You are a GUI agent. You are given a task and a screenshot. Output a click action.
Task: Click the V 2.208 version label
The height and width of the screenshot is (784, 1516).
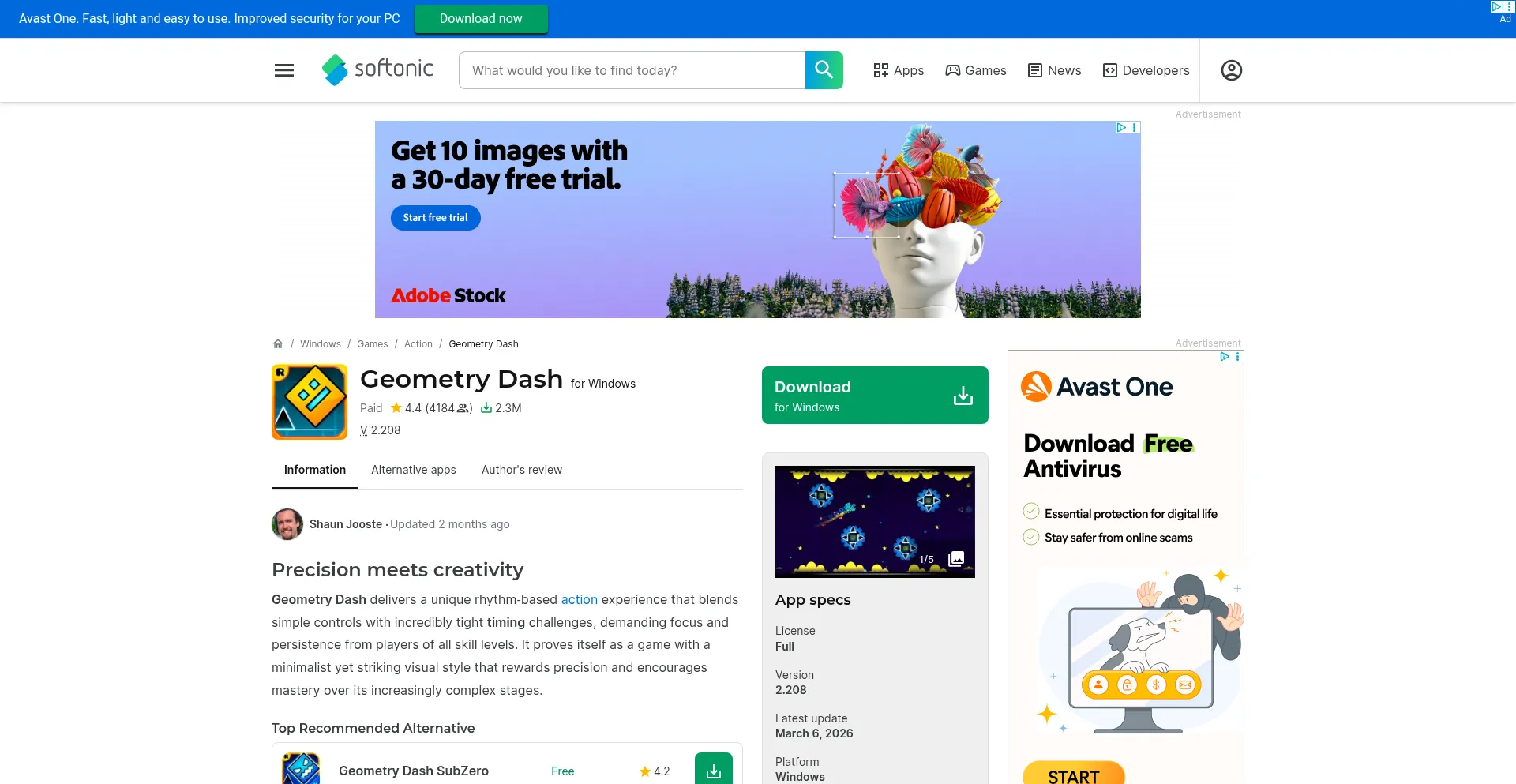(381, 430)
